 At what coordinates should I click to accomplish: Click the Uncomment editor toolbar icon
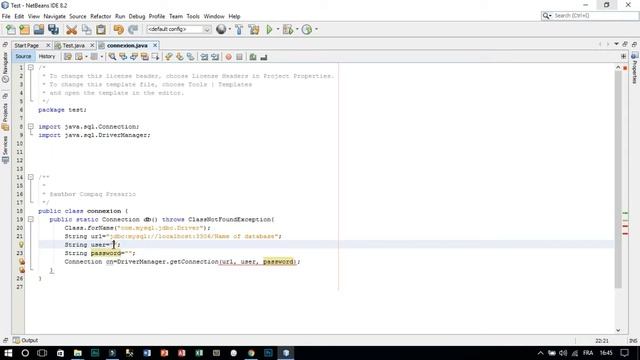coord(264,57)
